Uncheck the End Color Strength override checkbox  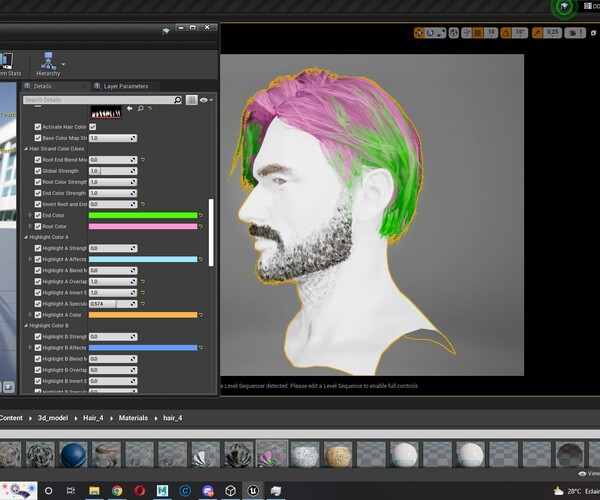(38, 193)
